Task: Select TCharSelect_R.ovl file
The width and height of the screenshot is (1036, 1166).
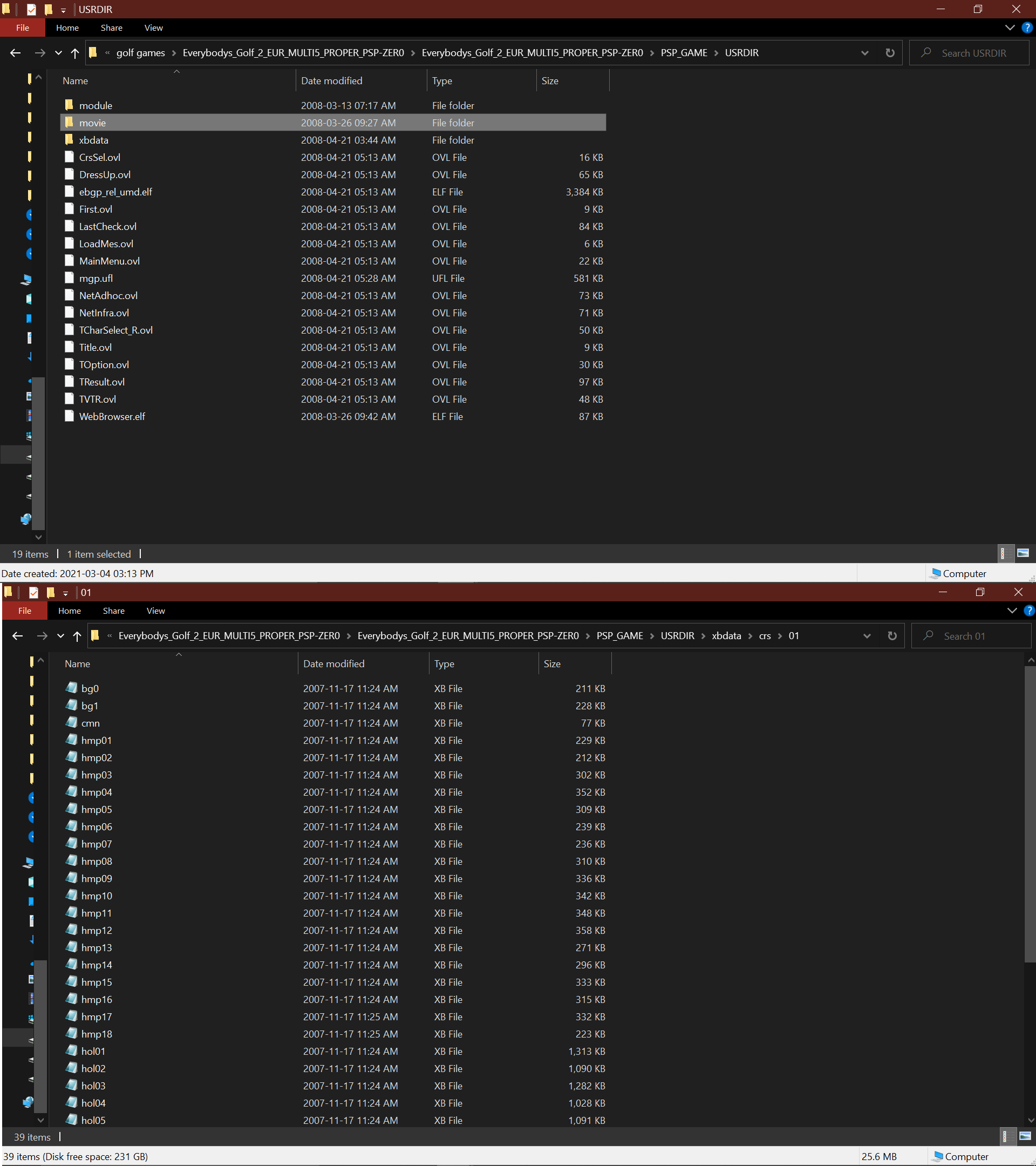Action: click(116, 330)
